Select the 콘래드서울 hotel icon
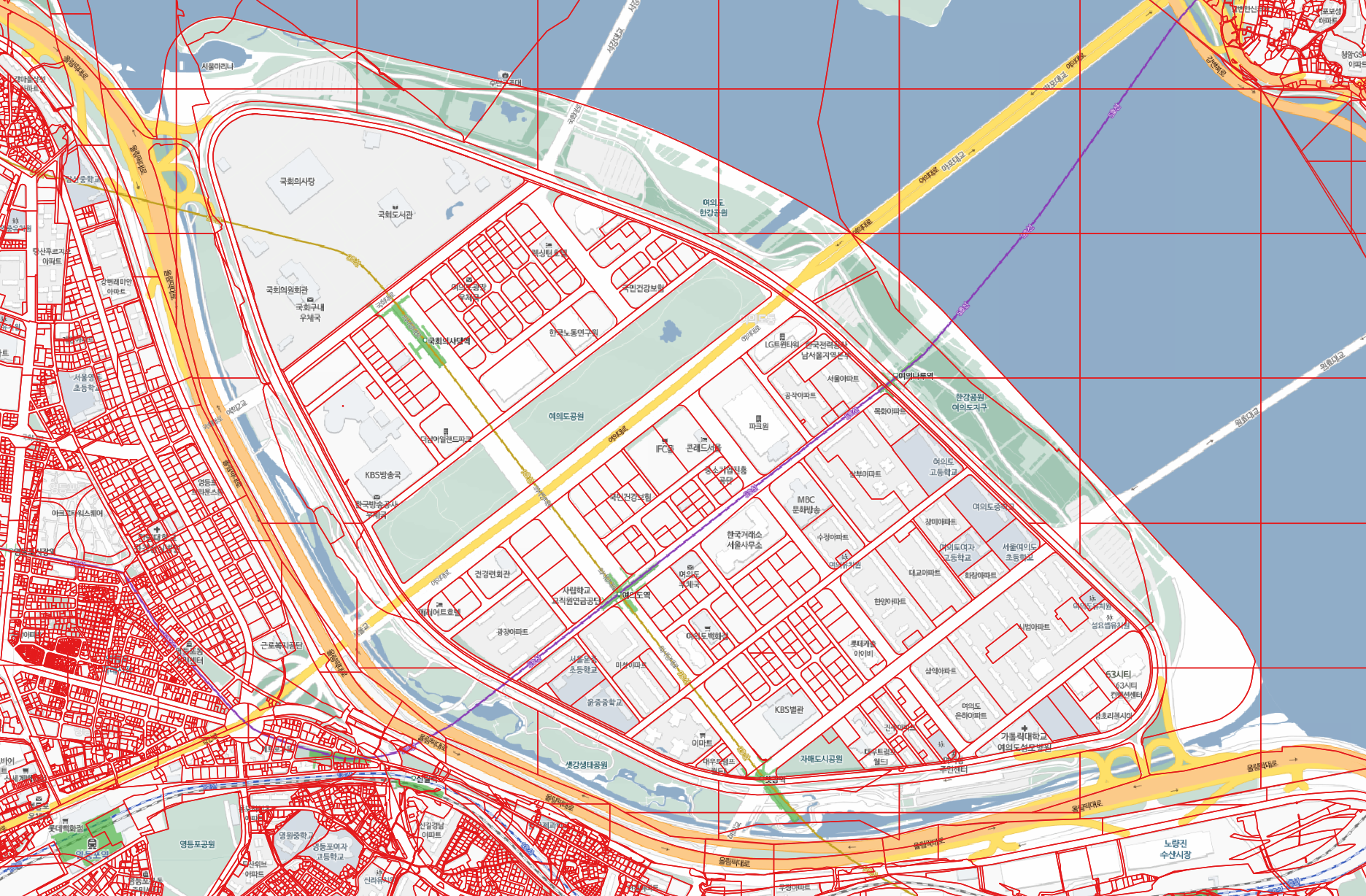 [703, 440]
